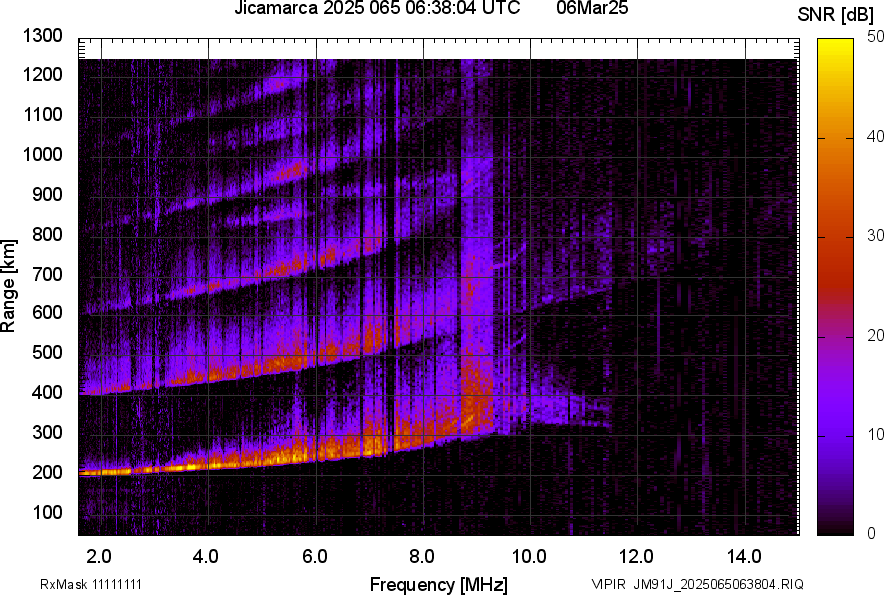Viewport: 884px width, 595px height.
Task: Click the range tick label '200'
Action: pyautogui.click(x=47, y=473)
